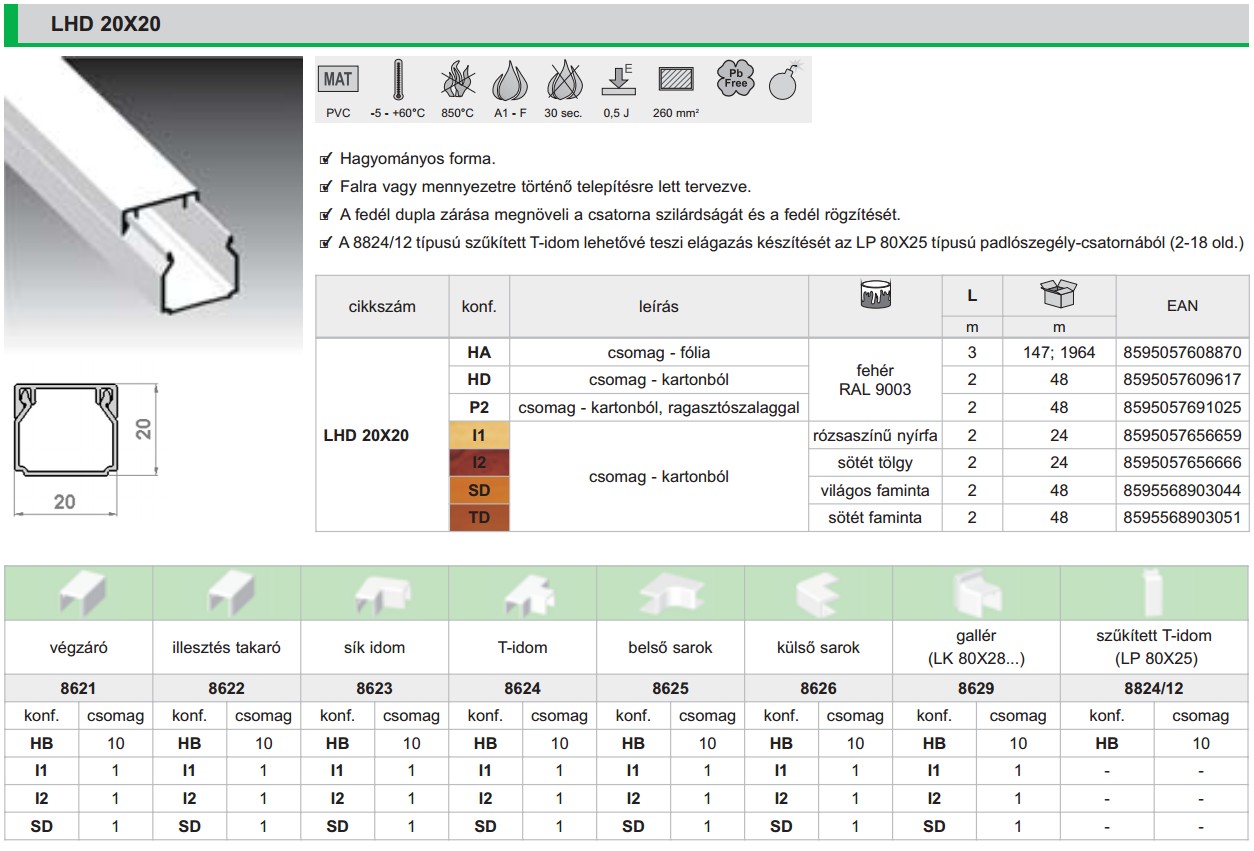The width and height of the screenshot is (1254, 851).
Task: Click the szűkített T-idom reducer image
Action: 1153,593
